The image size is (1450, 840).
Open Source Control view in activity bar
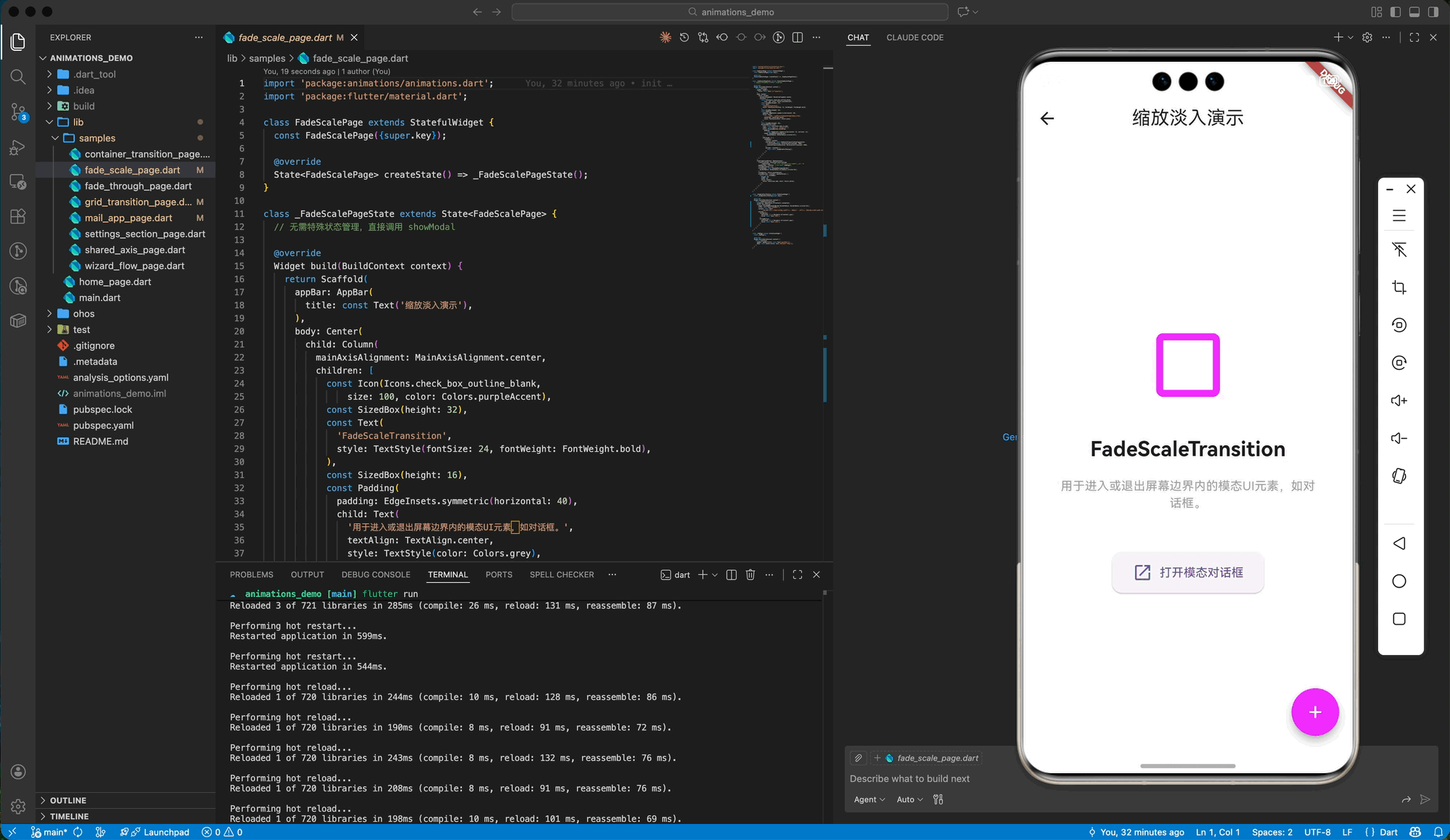pyautogui.click(x=18, y=112)
